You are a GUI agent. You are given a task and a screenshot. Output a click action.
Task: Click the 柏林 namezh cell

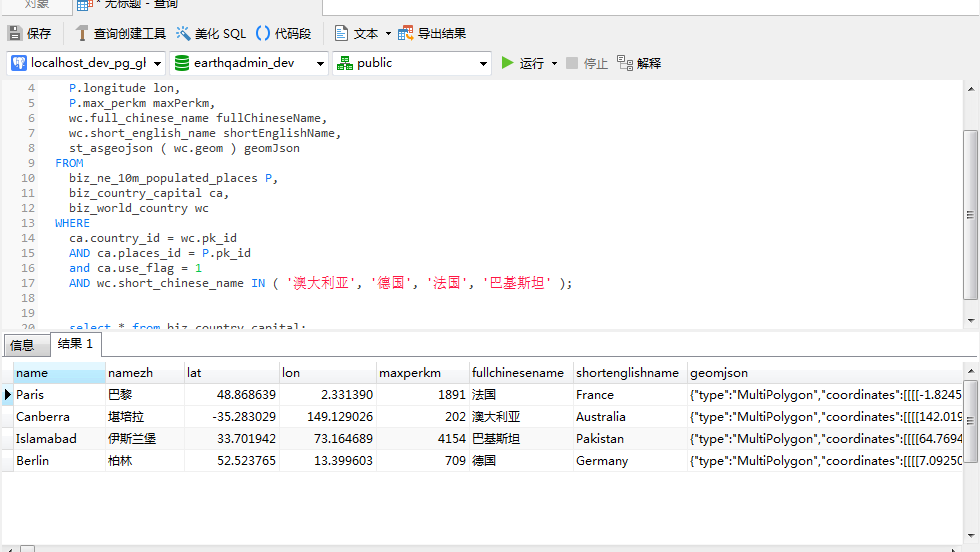coord(145,461)
